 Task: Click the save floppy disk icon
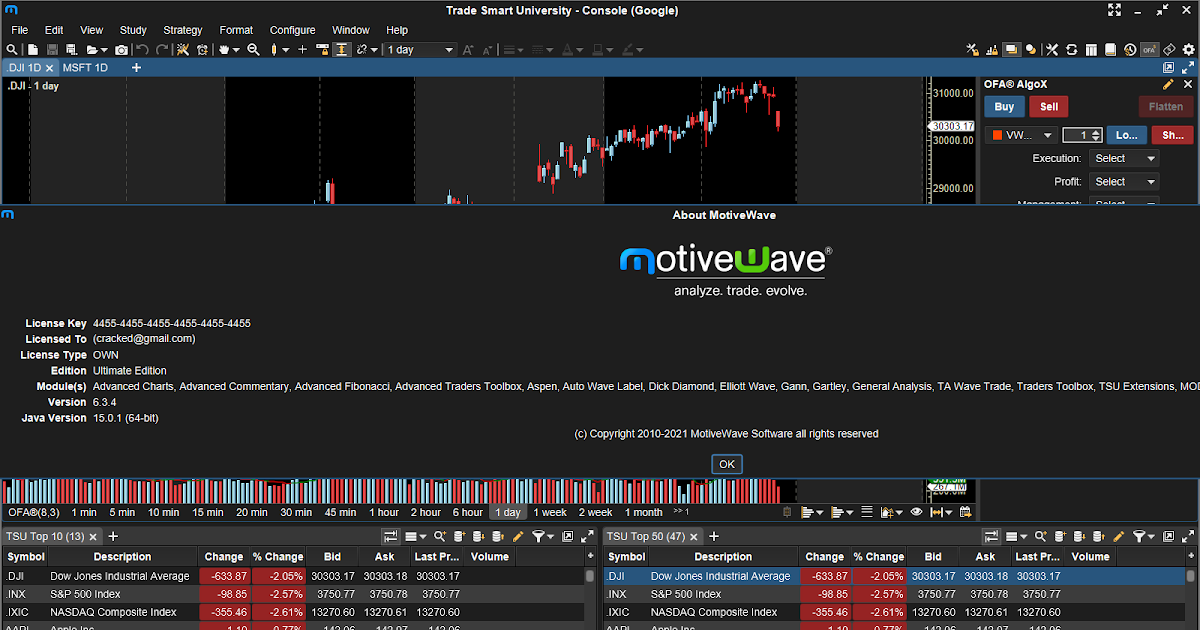(x=52, y=49)
